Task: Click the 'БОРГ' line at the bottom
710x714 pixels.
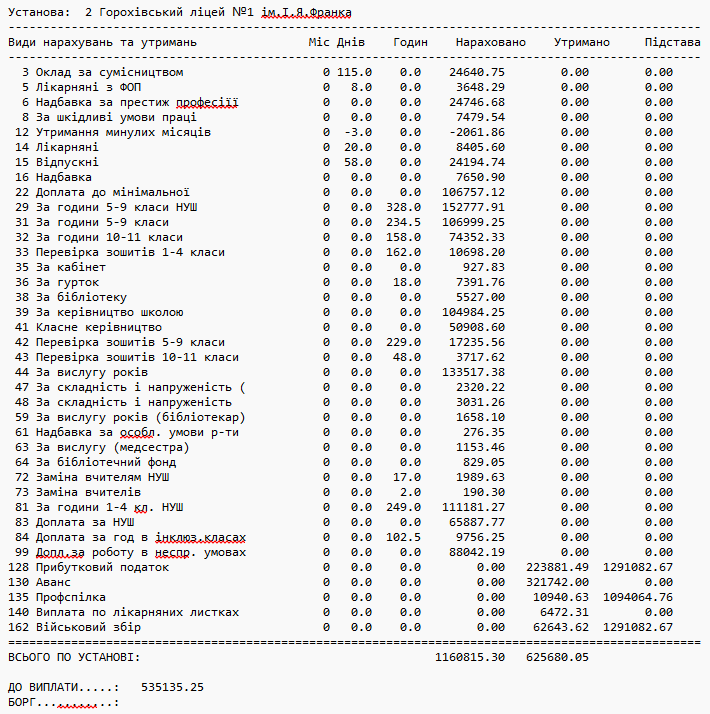Action: pyautogui.click(x=63, y=703)
